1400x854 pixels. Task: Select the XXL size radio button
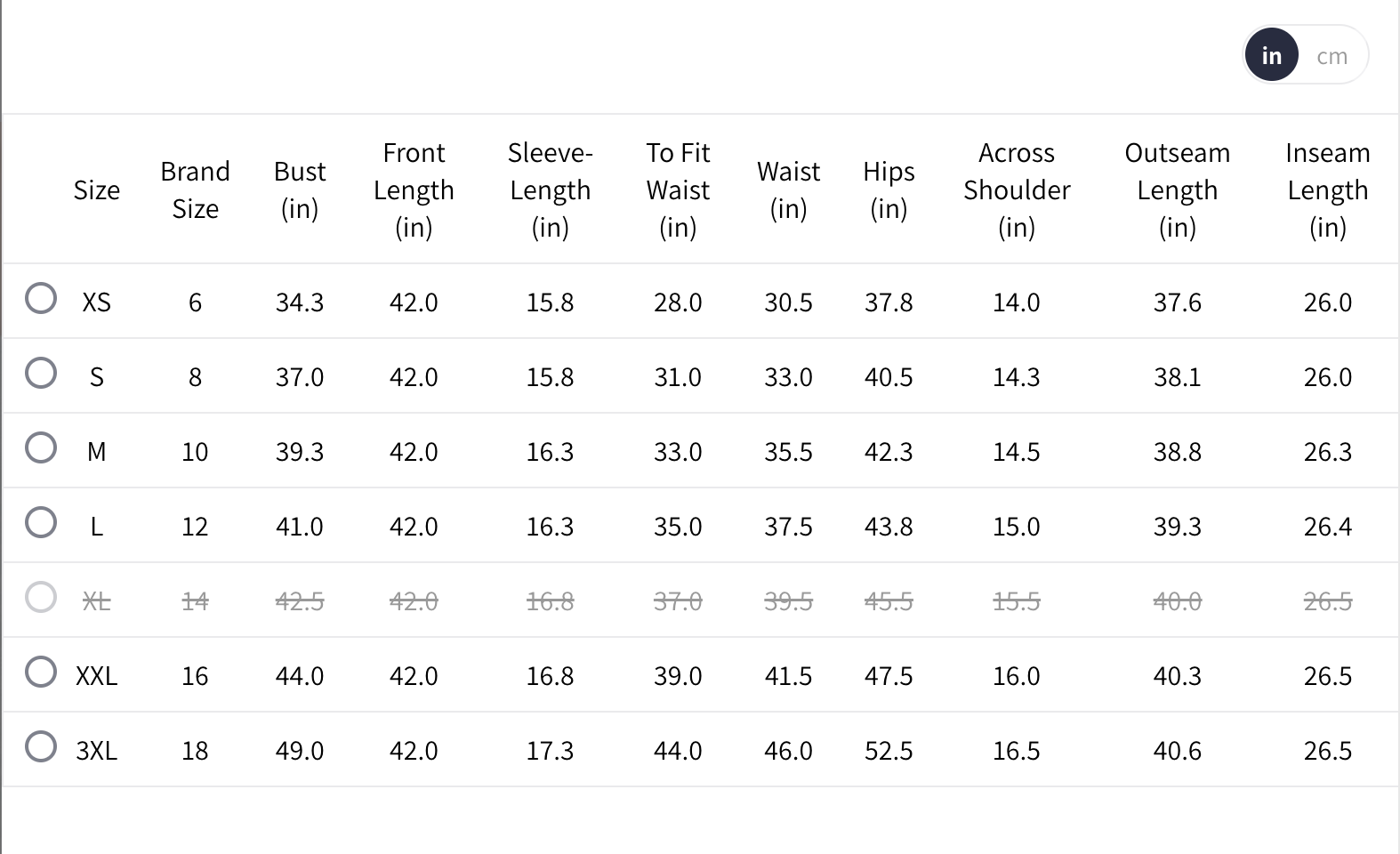41,673
